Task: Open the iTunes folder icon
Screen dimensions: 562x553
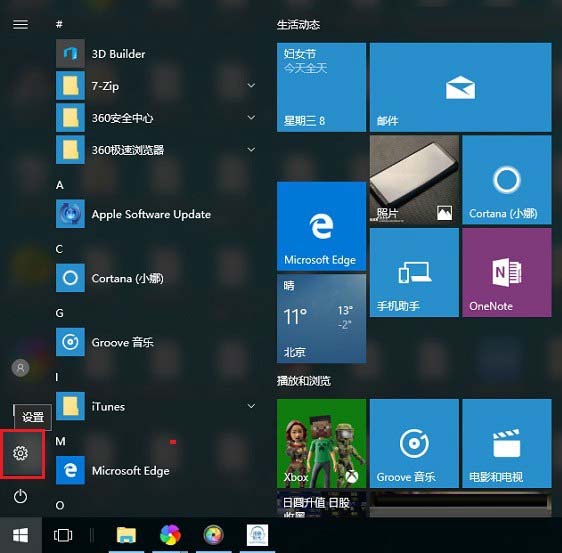Action: click(70, 406)
